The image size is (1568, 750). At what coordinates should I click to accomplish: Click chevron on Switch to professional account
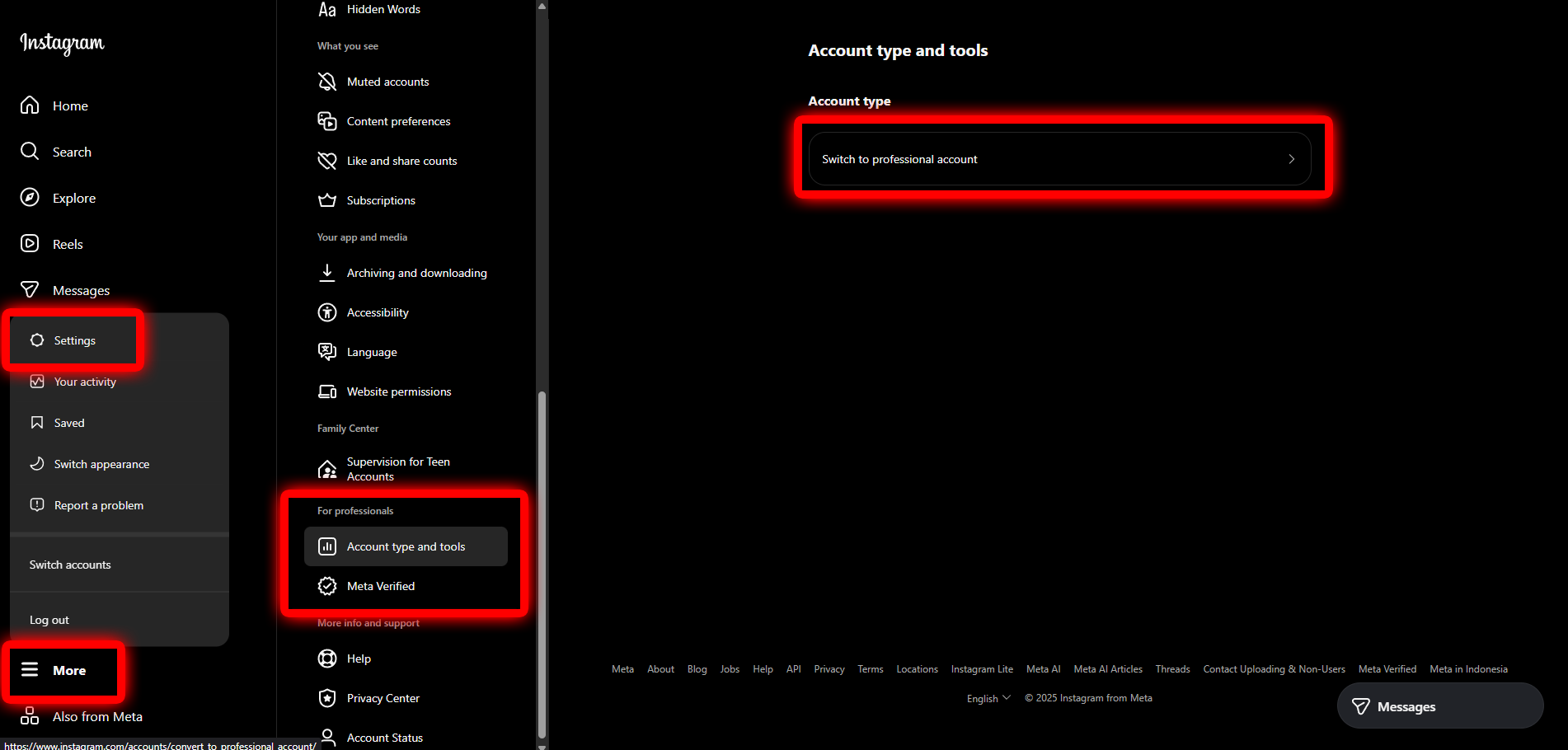pyautogui.click(x=1291, y=159)
